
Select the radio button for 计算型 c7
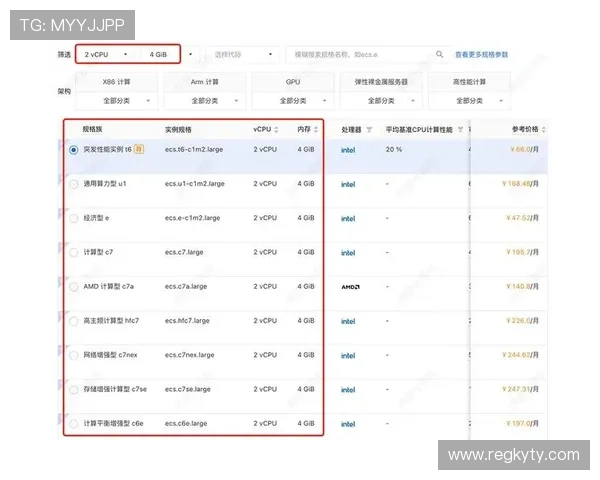(x=73, y=253)
